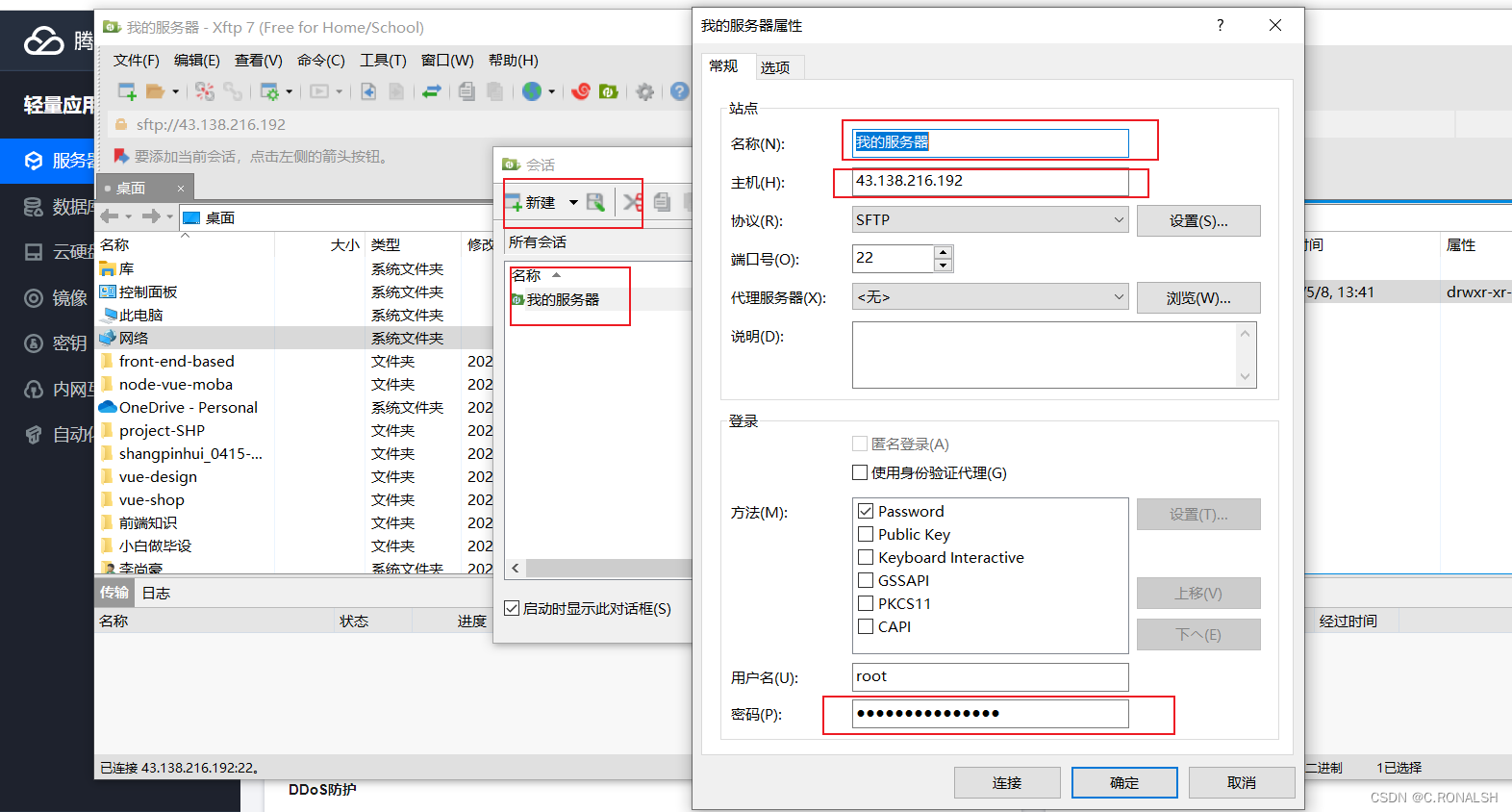Click the Tencent Cloud logo
Screen dimensions: 1512x812
44,40
